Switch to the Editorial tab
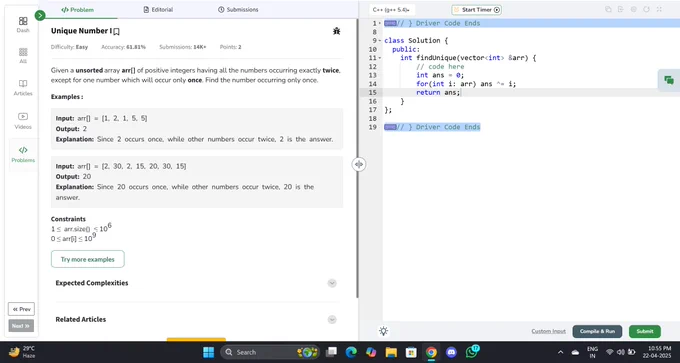 (x=158, y=10)
